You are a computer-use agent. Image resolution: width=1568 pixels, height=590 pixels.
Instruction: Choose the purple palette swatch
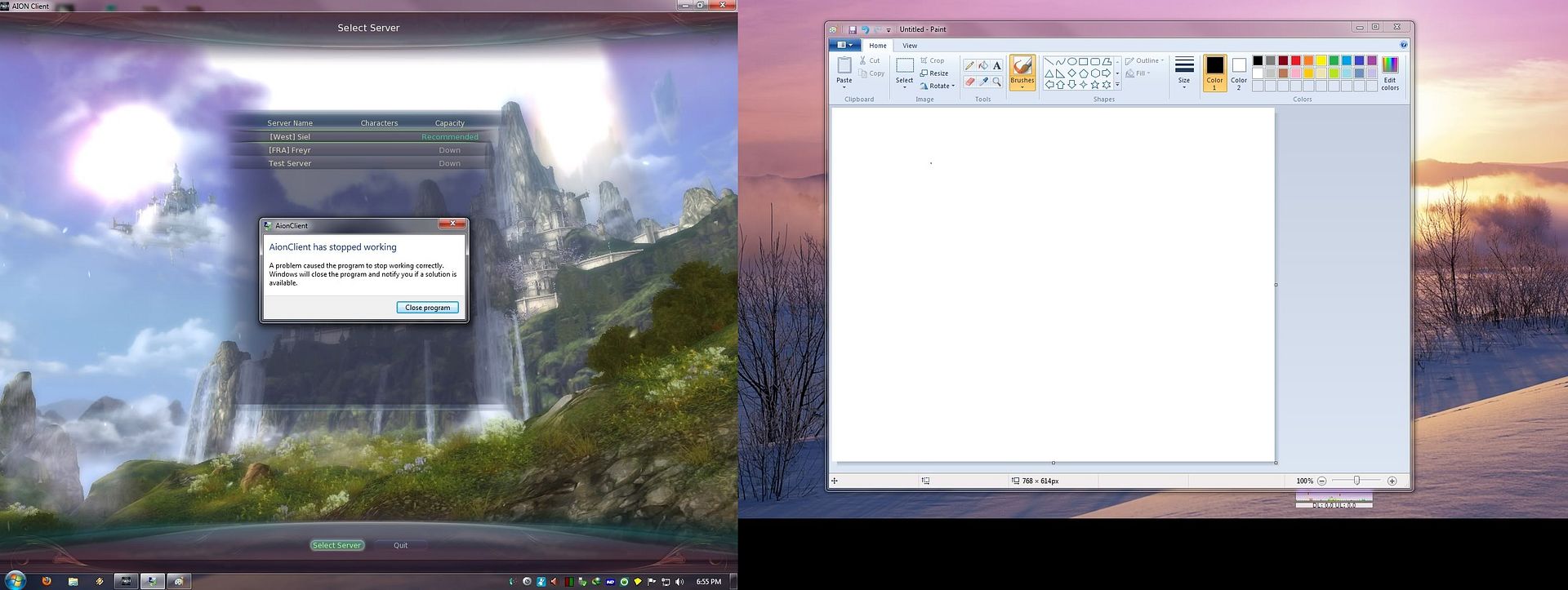click(x=1372, y=60)
